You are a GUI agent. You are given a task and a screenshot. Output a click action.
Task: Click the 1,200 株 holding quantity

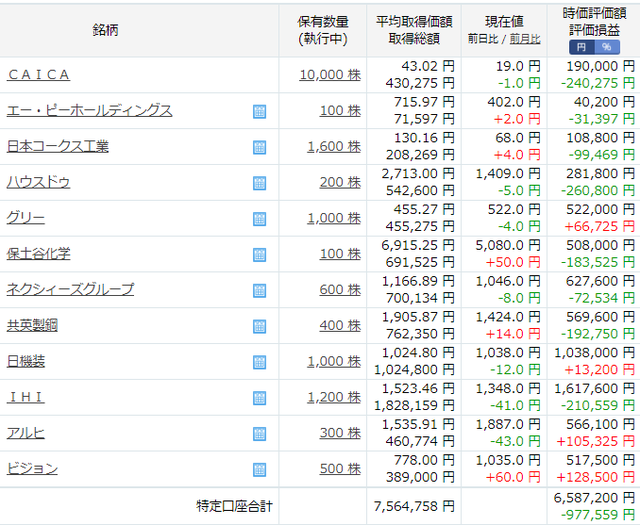(x=334, y=397)
